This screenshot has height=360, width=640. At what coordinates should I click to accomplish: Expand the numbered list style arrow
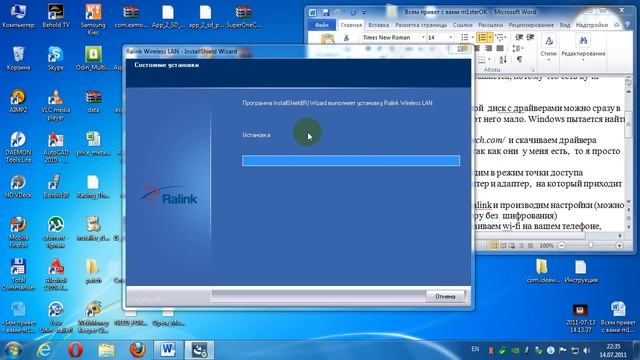[x=490, y=38]
